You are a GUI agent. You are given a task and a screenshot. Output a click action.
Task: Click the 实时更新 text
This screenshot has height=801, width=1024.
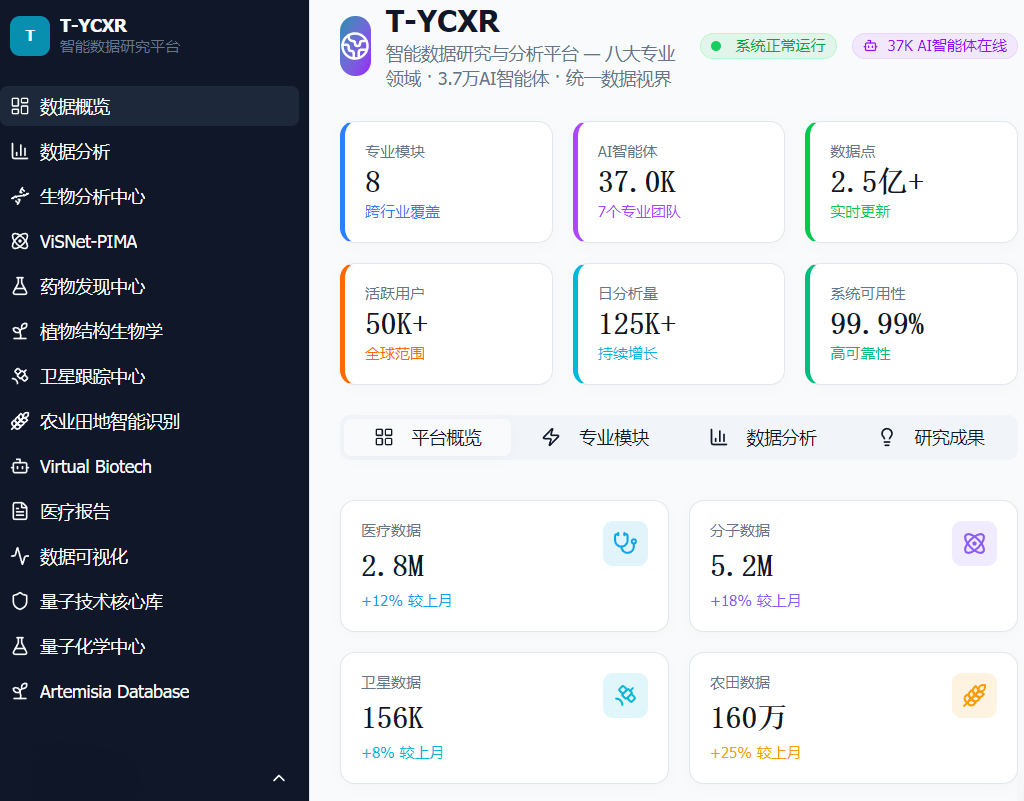[860, 212]
